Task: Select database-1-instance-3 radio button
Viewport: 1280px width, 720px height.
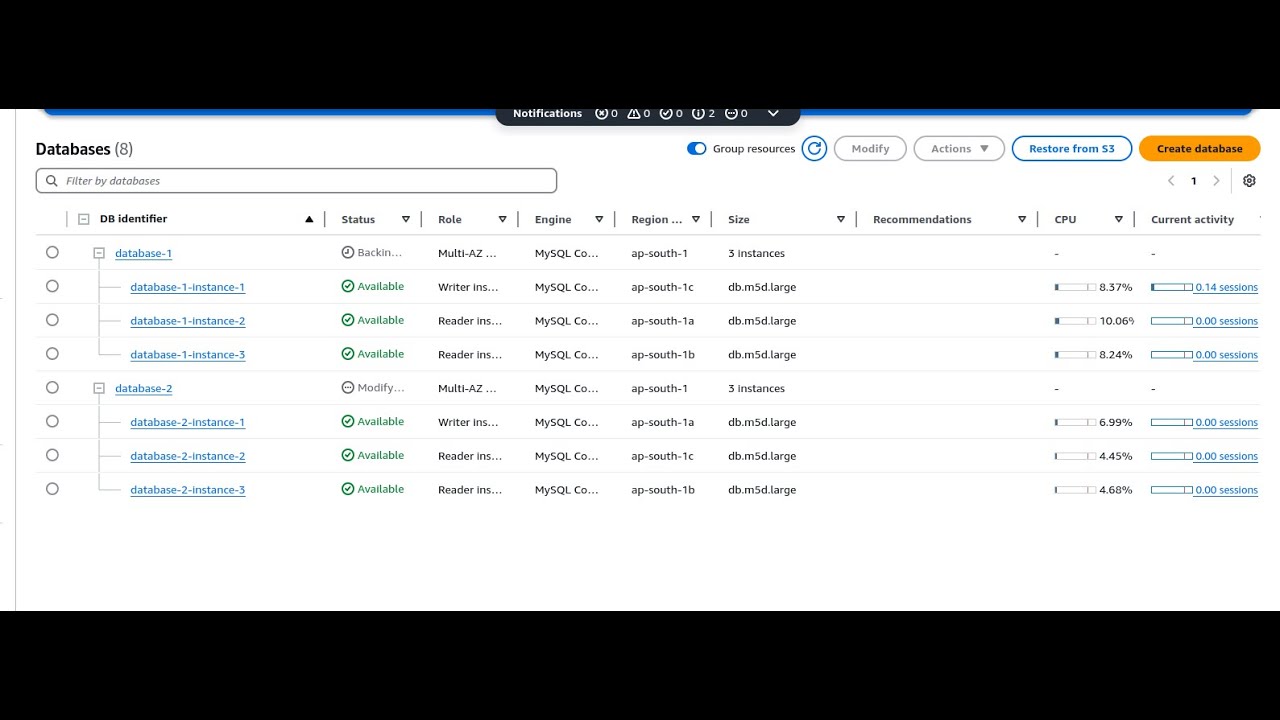Action: pyautogui.click(x=52, y=354)
